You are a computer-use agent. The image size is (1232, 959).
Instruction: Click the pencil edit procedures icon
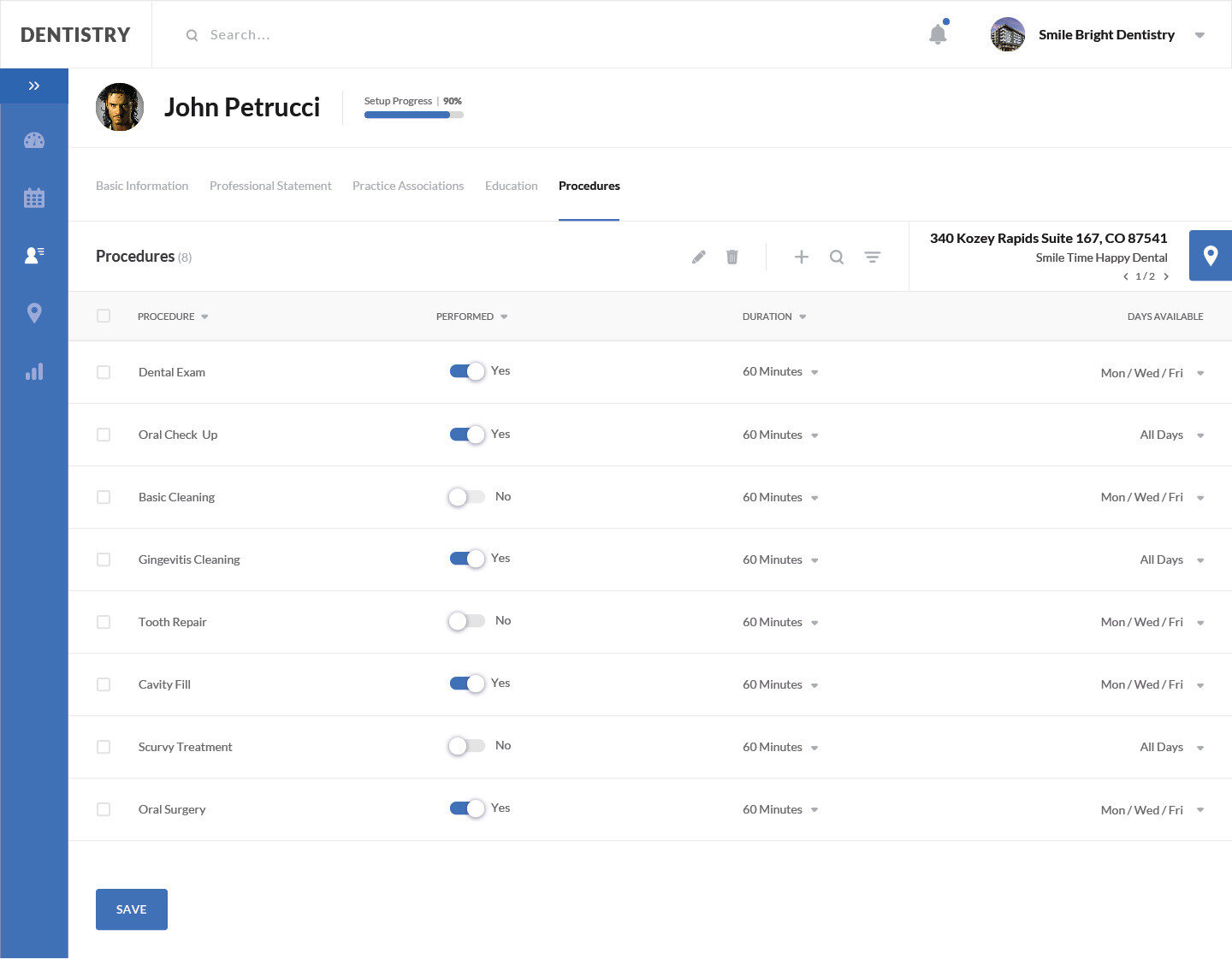[699, 257]
